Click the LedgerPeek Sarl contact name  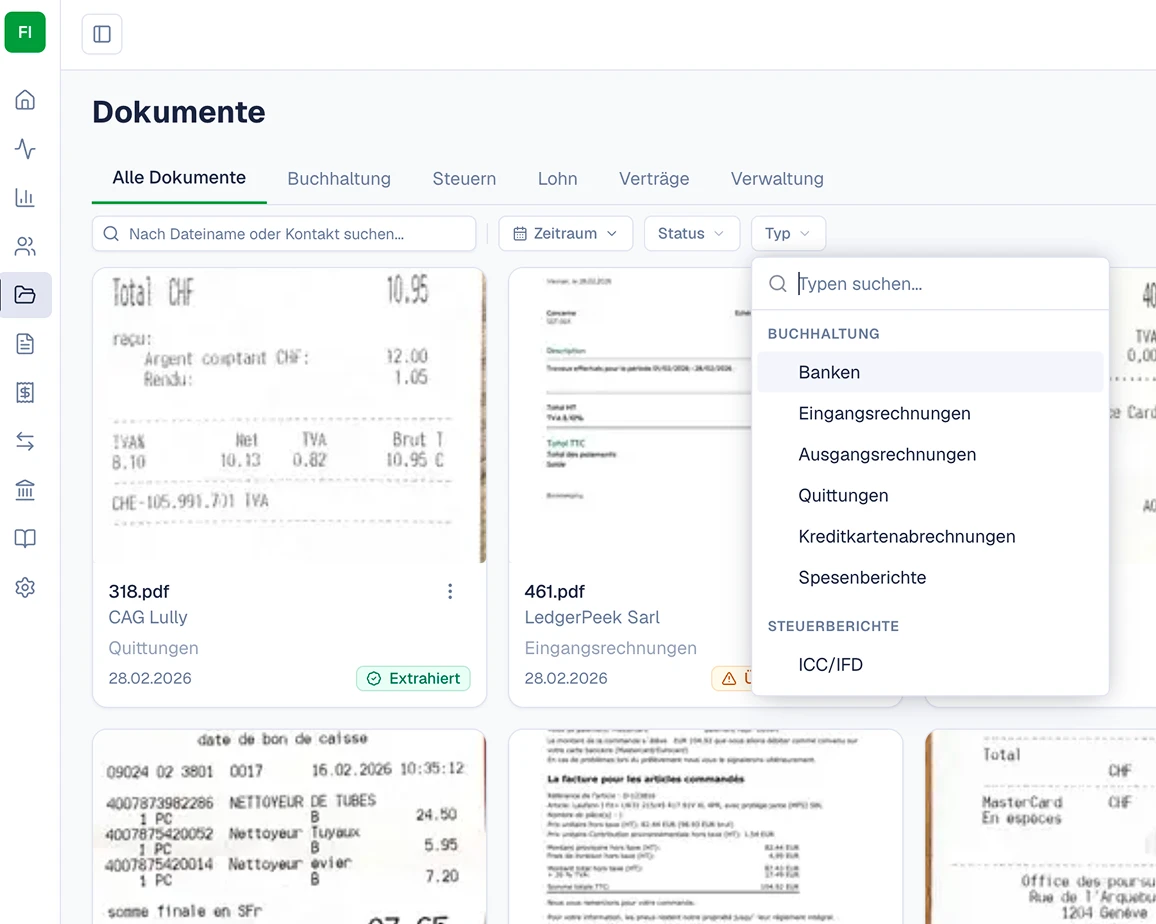[592, 617]
